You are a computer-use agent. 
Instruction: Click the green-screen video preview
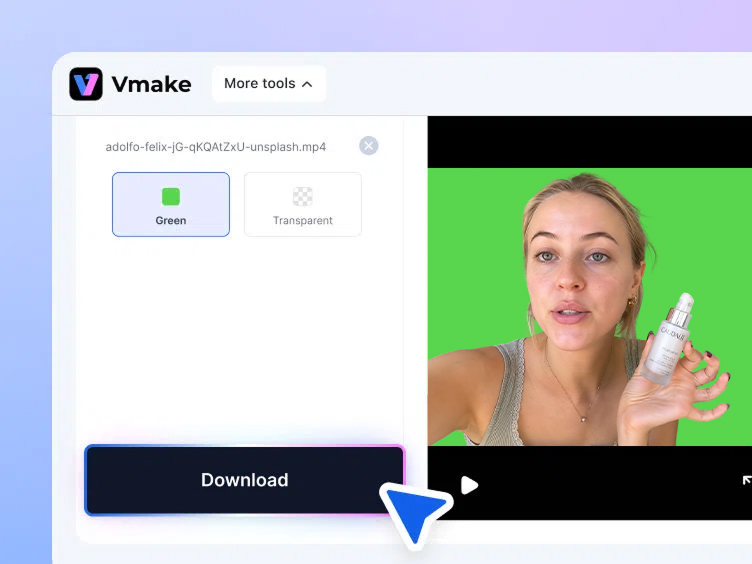[x=590, y=307]
